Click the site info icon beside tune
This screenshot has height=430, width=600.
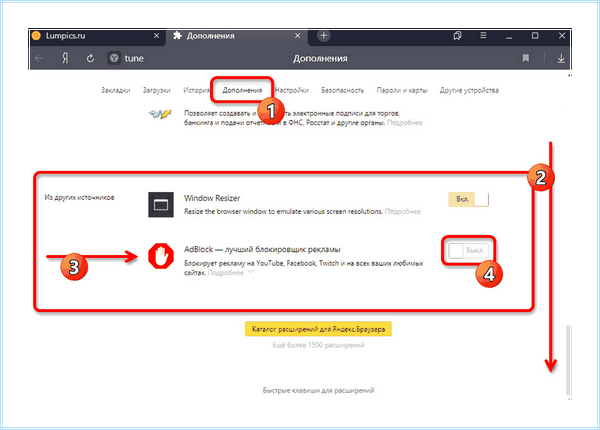(x=114, y=58)
